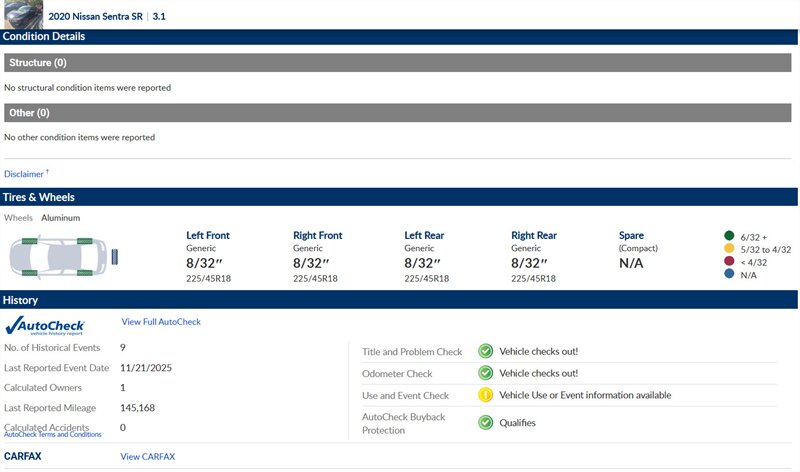Open the Disclaimer link
This screenshot has width=800, height=472.
[25, 174]
